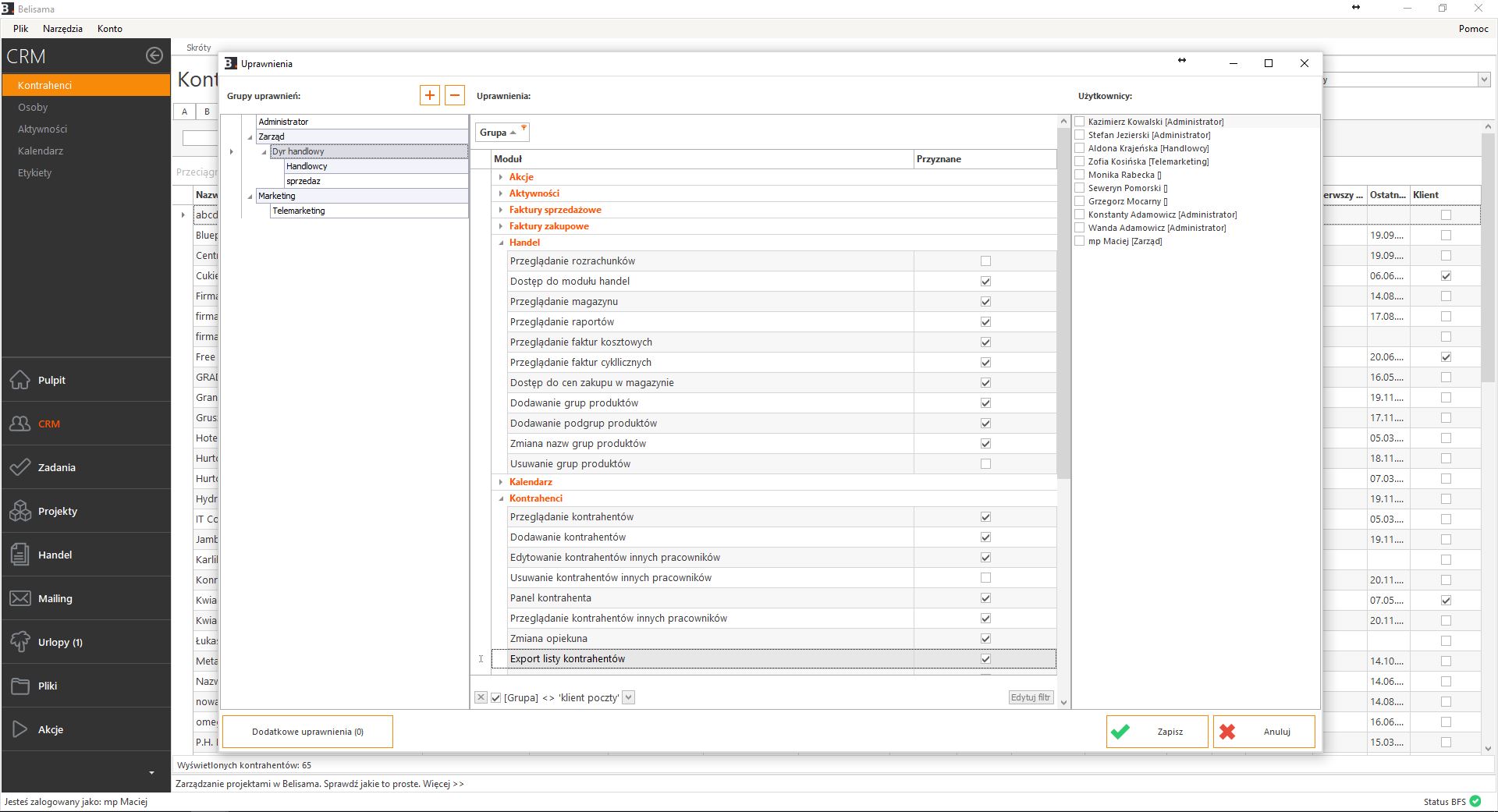Click the orange minus remove group icon
The width and height of the screenshot is (1498, 812).
455,95
